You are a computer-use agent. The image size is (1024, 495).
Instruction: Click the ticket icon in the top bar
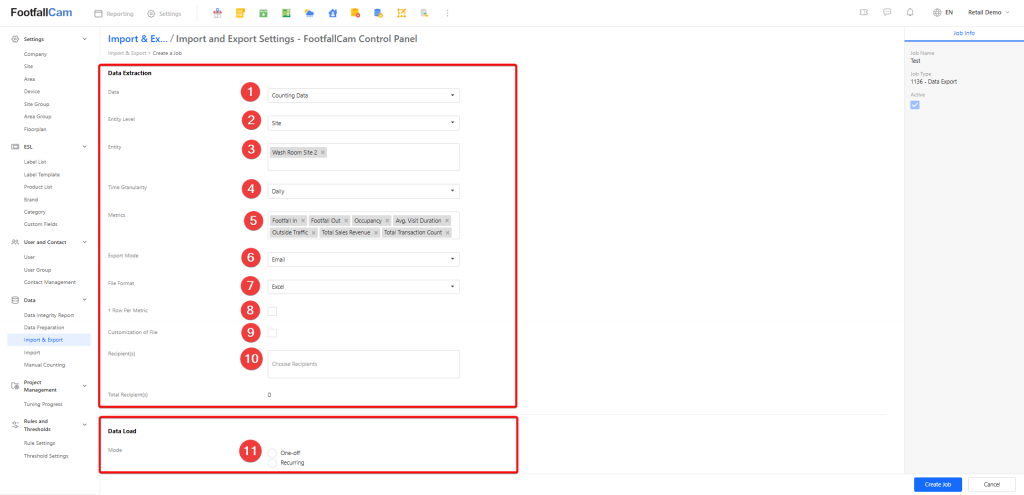coord(864,12)
